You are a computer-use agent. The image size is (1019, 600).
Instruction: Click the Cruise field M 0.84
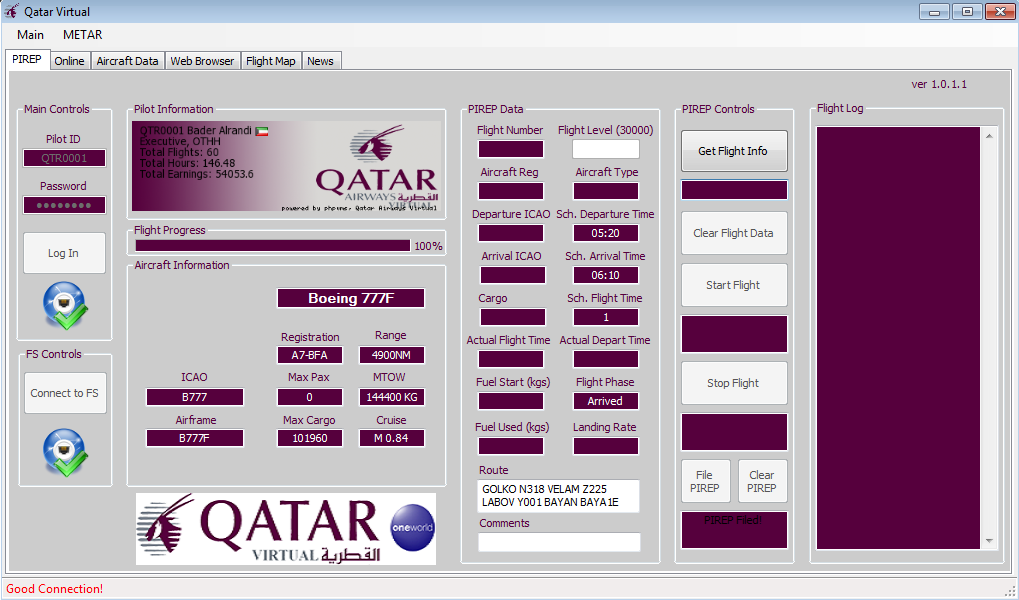(x=392, y=438)
